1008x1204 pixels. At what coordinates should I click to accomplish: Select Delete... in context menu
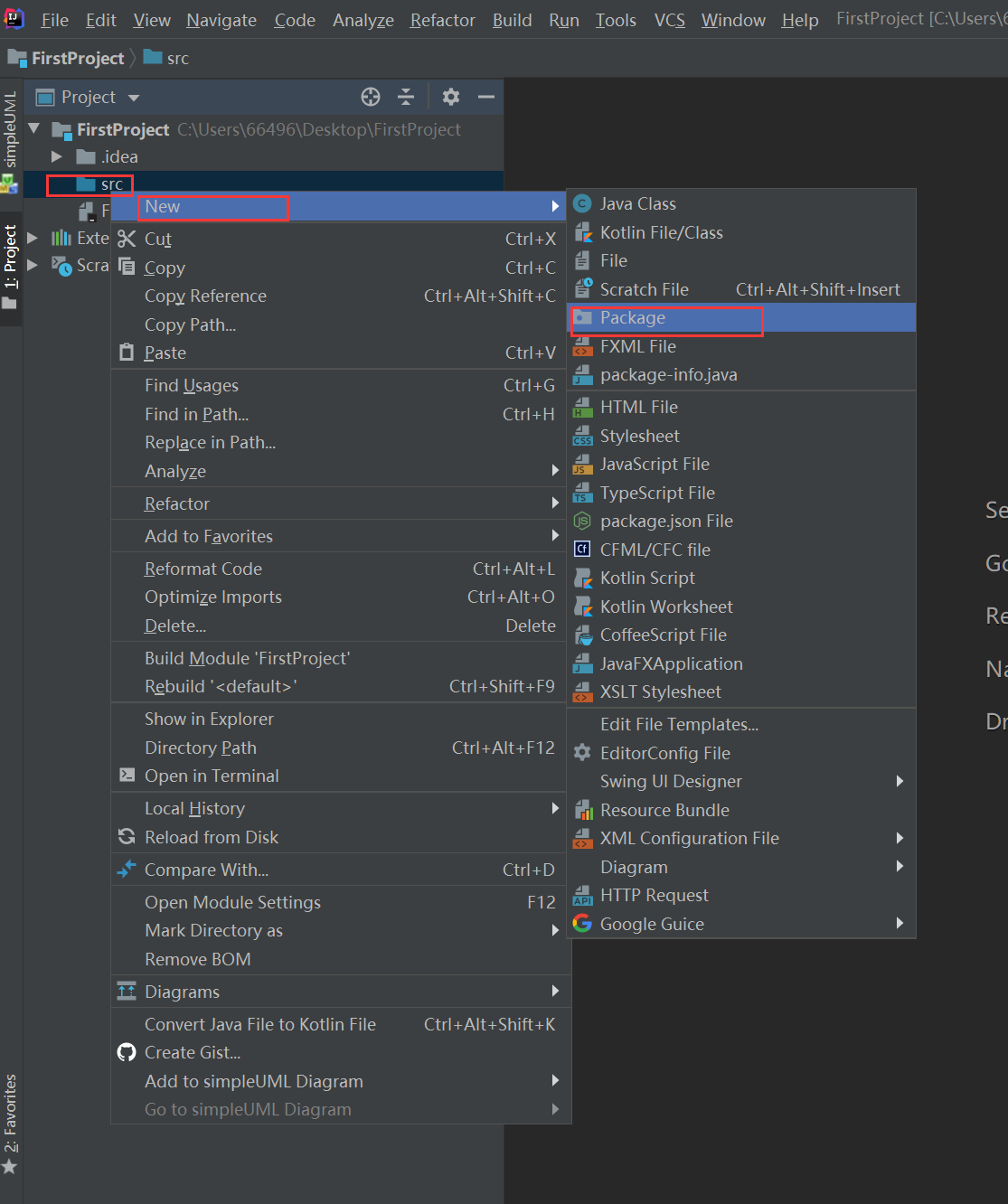(x=341, y=626)
